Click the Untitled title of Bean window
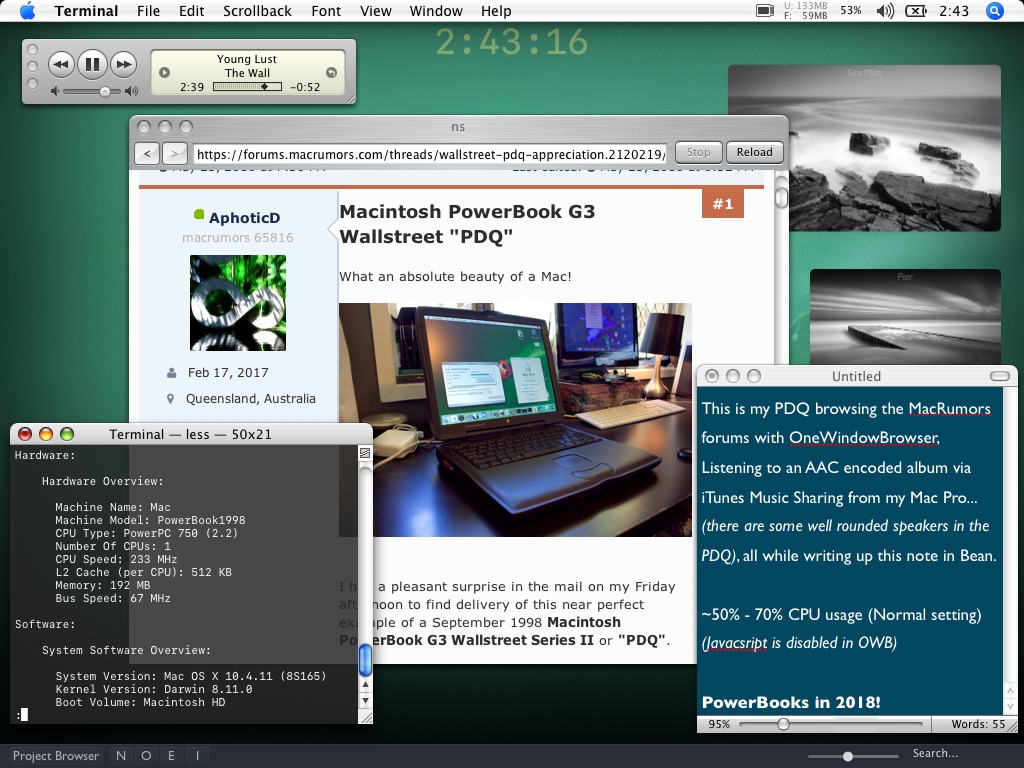Image resolution: width=1024 pixels, height=768 pixels. [x=856, y=376]
